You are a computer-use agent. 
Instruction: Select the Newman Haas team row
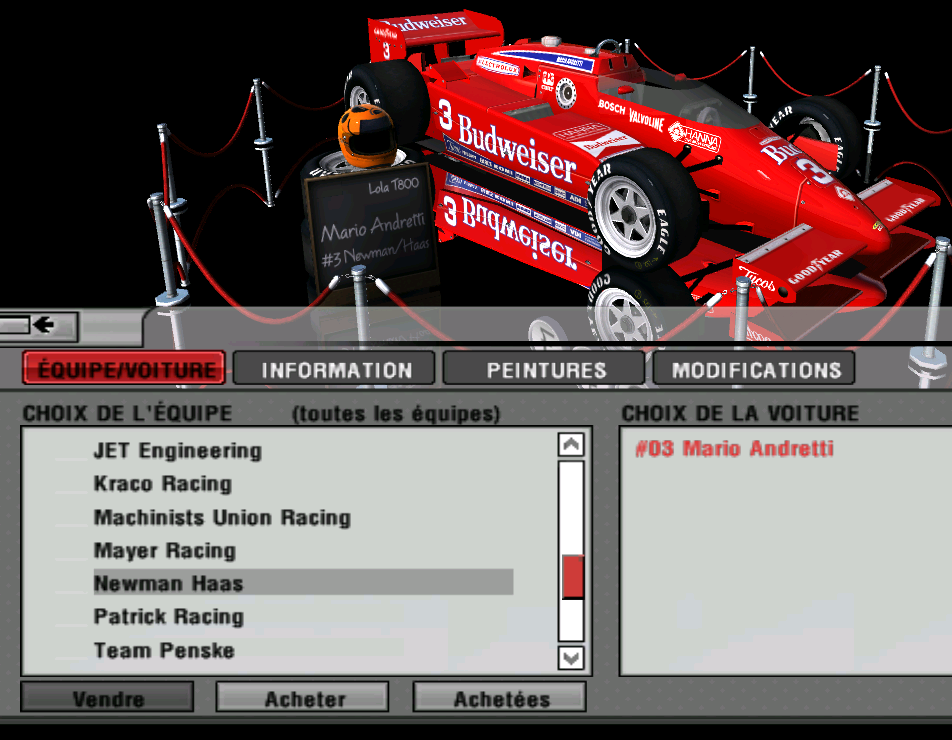click(304, 583)
